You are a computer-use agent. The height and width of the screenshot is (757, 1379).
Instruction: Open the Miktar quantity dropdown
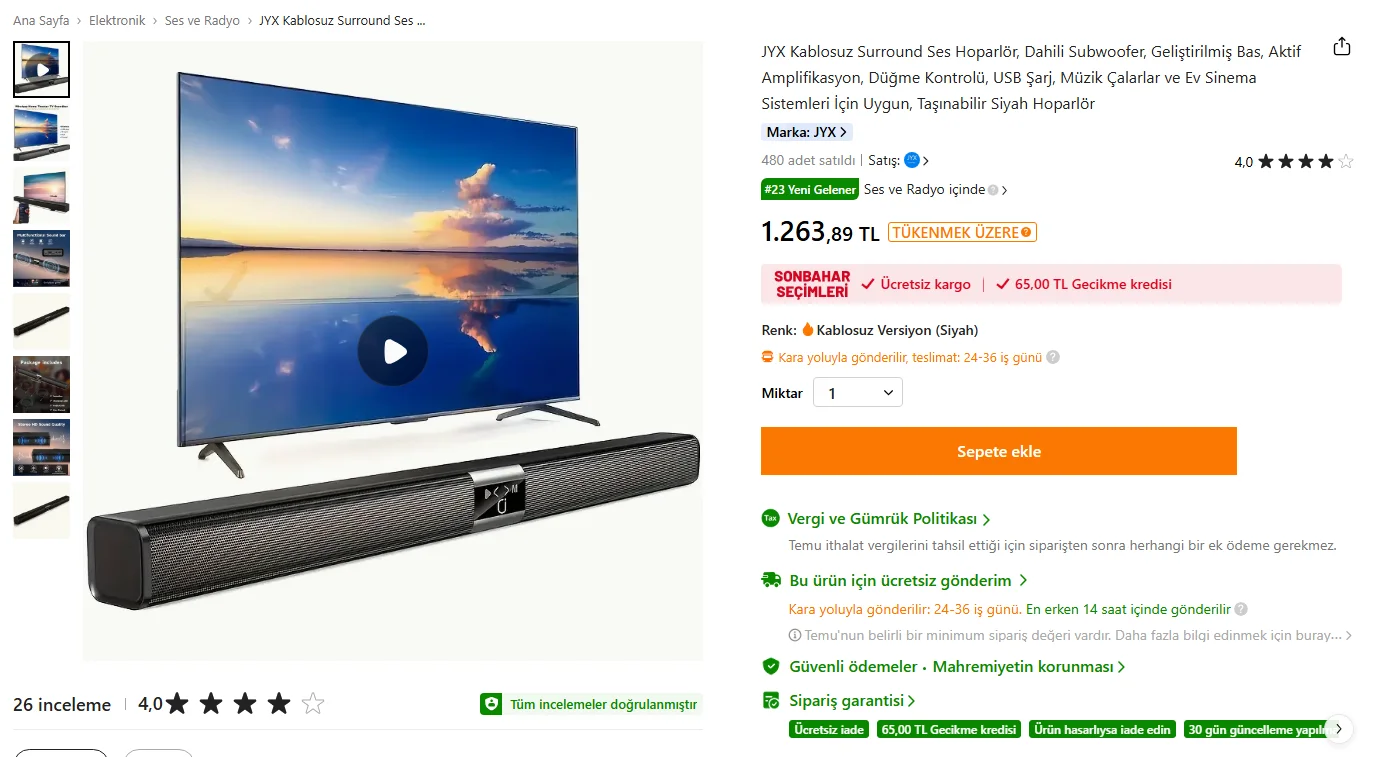click(x=858, y=393)
